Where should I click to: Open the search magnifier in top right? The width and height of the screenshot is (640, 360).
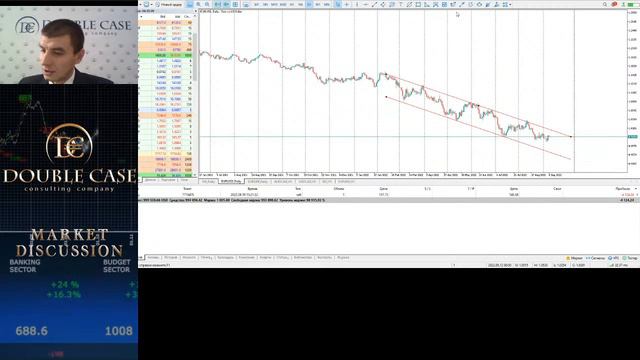(605, 4)
